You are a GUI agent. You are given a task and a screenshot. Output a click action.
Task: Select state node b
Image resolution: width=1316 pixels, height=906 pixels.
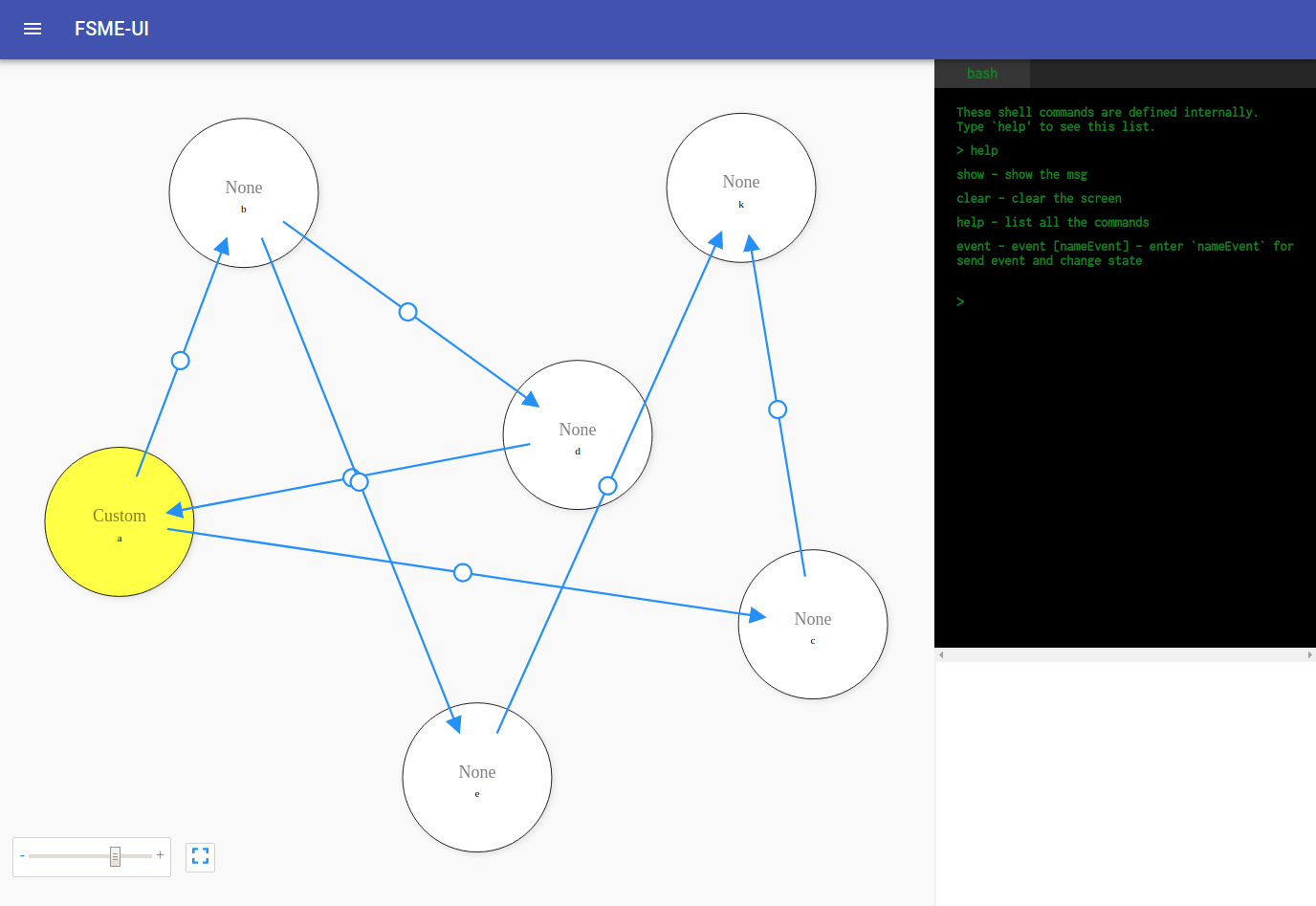(x=244, y=193)
